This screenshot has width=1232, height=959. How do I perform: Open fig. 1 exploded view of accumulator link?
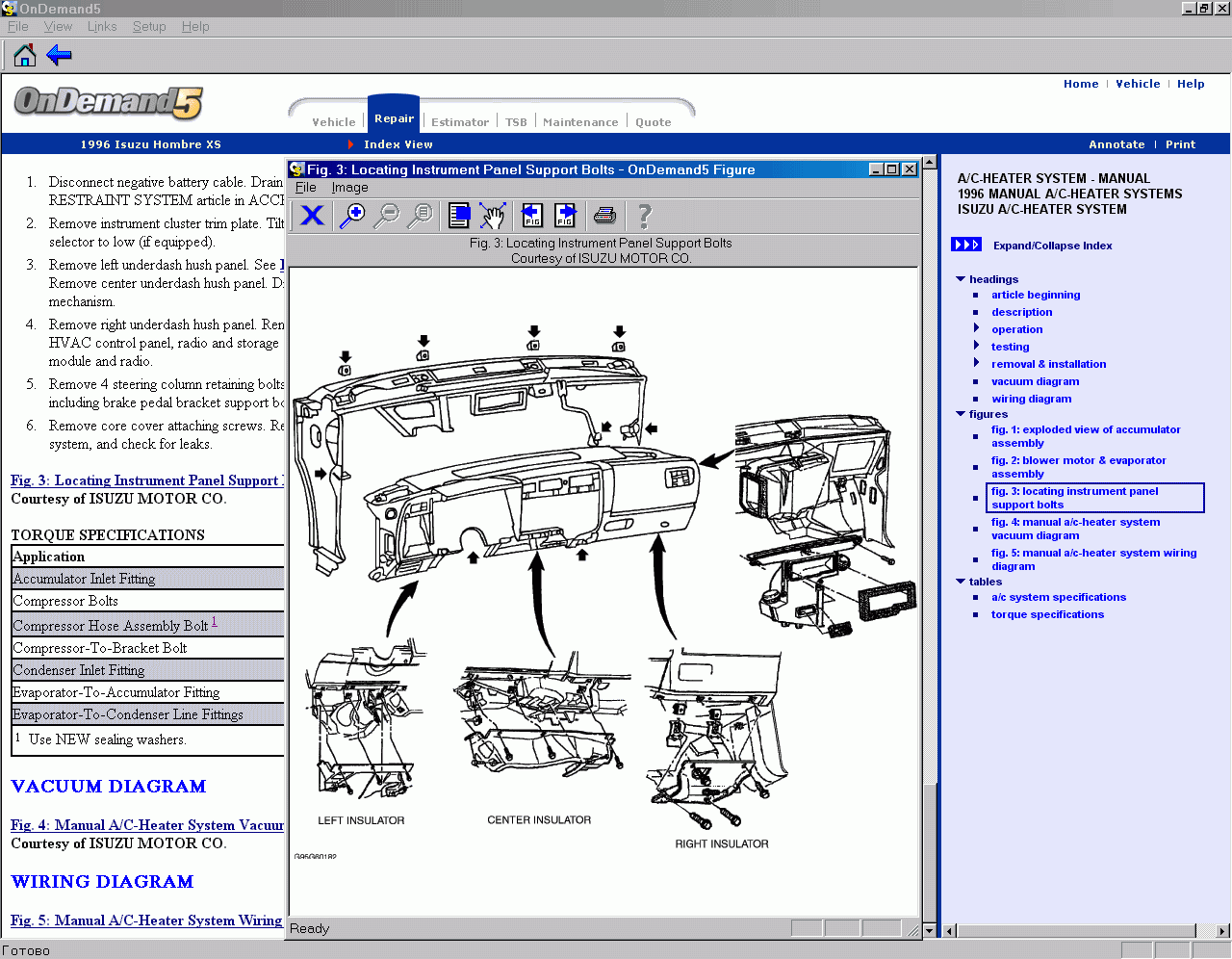1086,436
